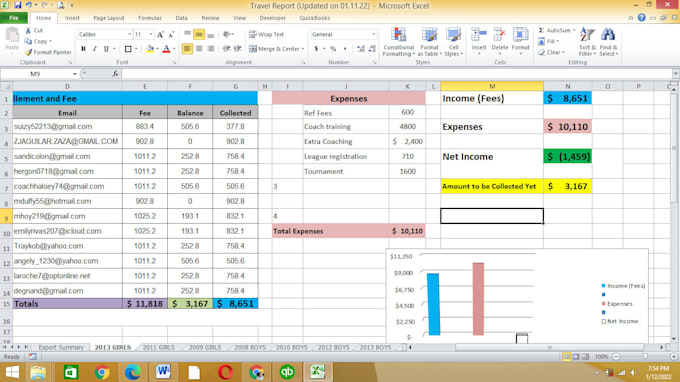Switch to the Insert ribbon tab
Screen dimensions: 680x382
coord(72,18)
